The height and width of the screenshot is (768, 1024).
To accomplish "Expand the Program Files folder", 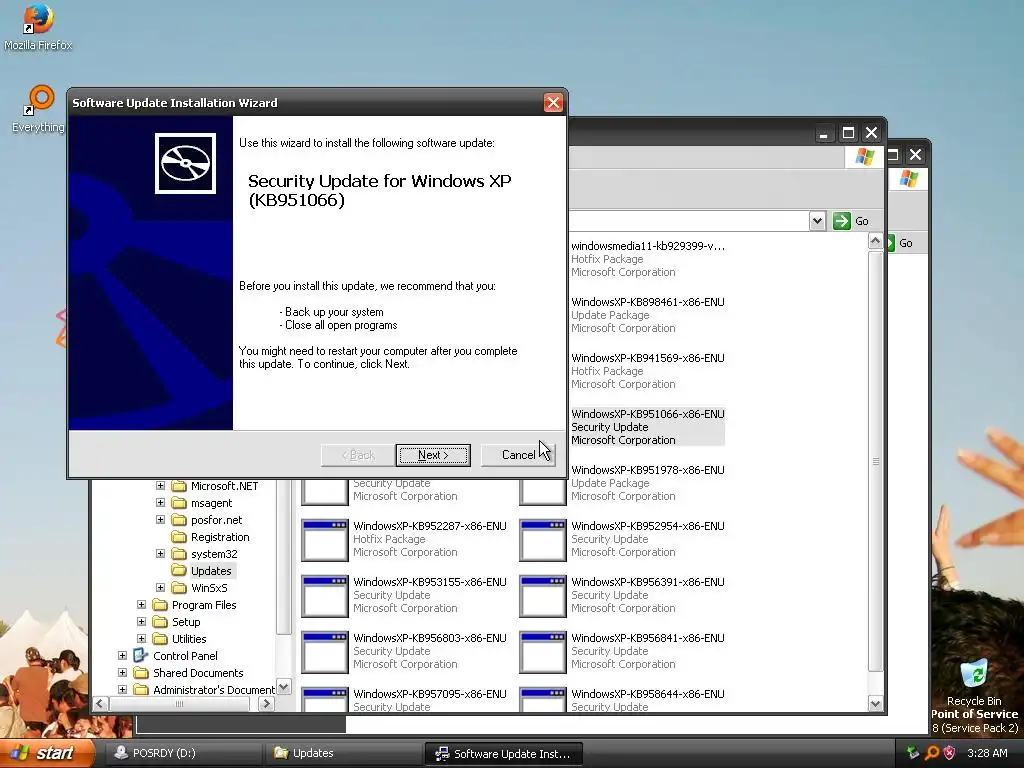I will point(141,605).
